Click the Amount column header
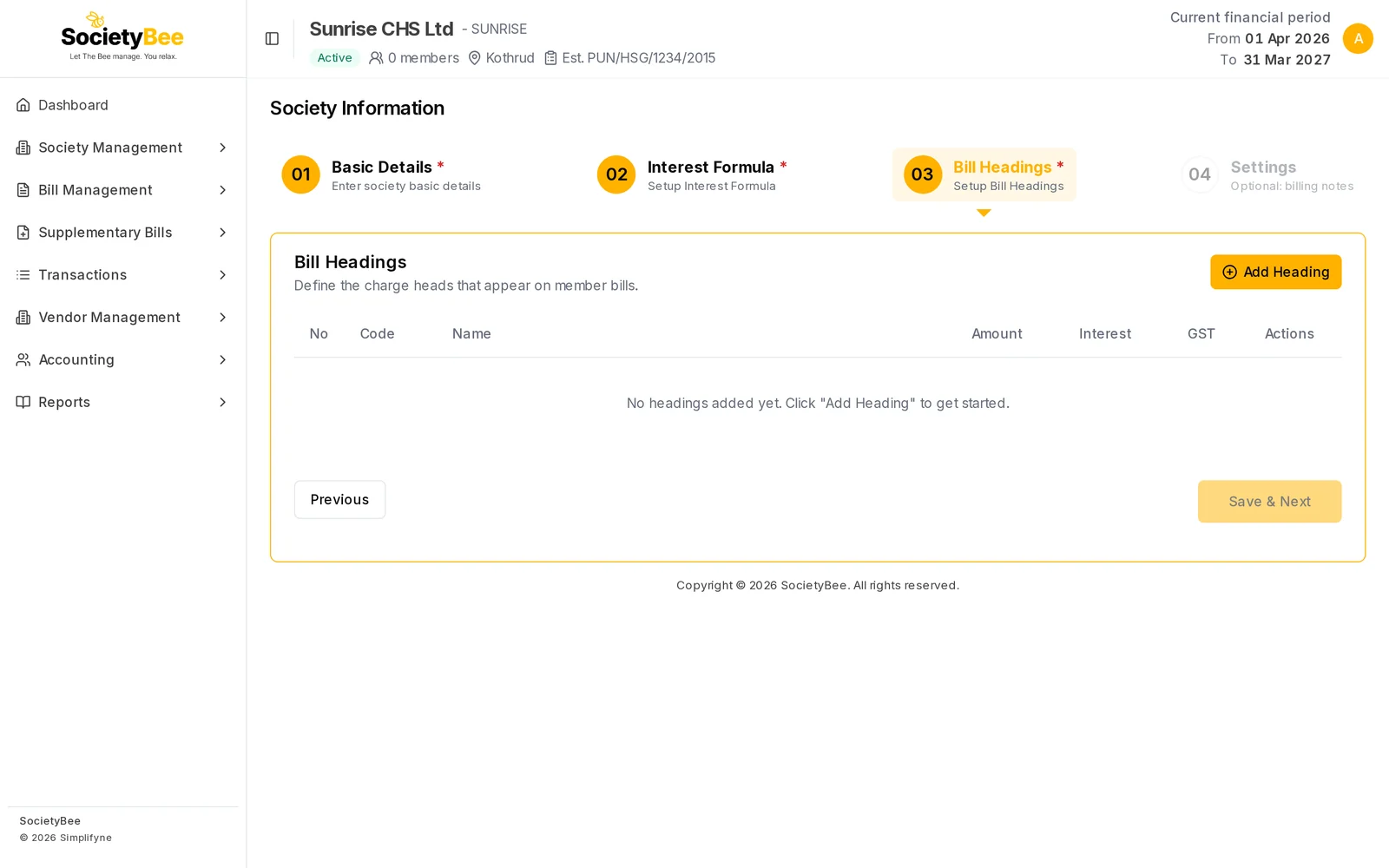This screenshot has width=1389, height=868. pos(997,334)
